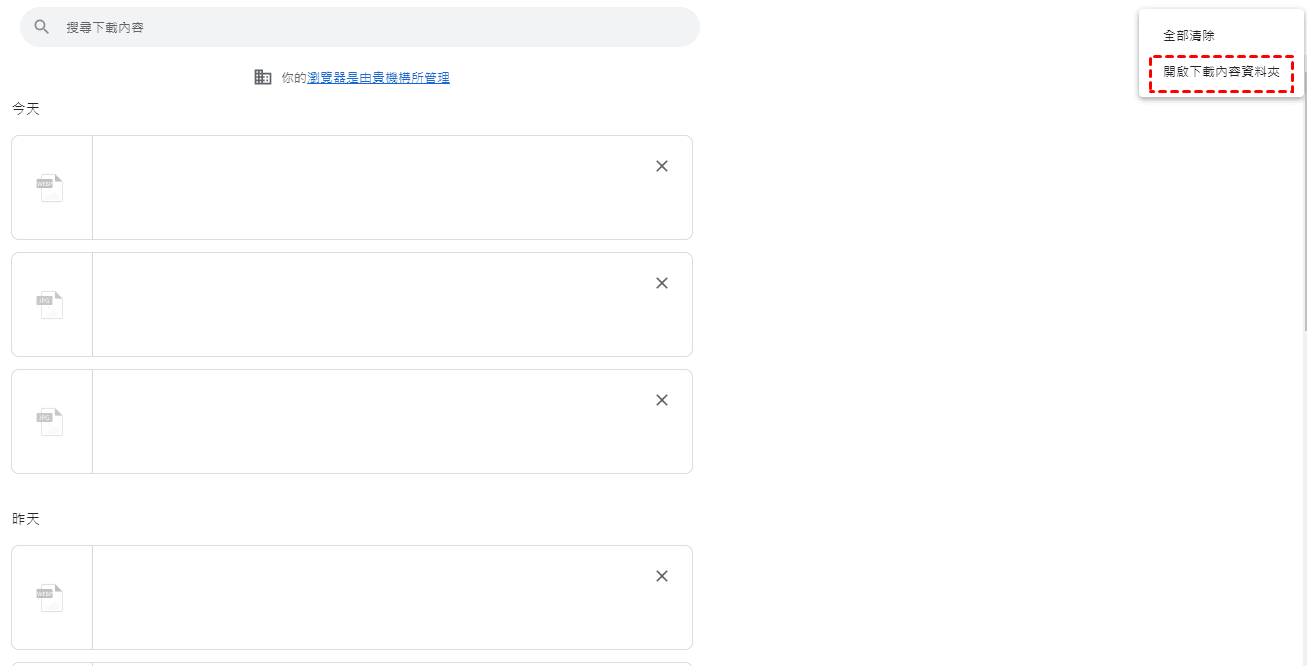Image resolution: width=1307 pixels, height=666 pixels.
Task: Click the magnifier icon in the search bar
Action: click(x=42, y=27)
